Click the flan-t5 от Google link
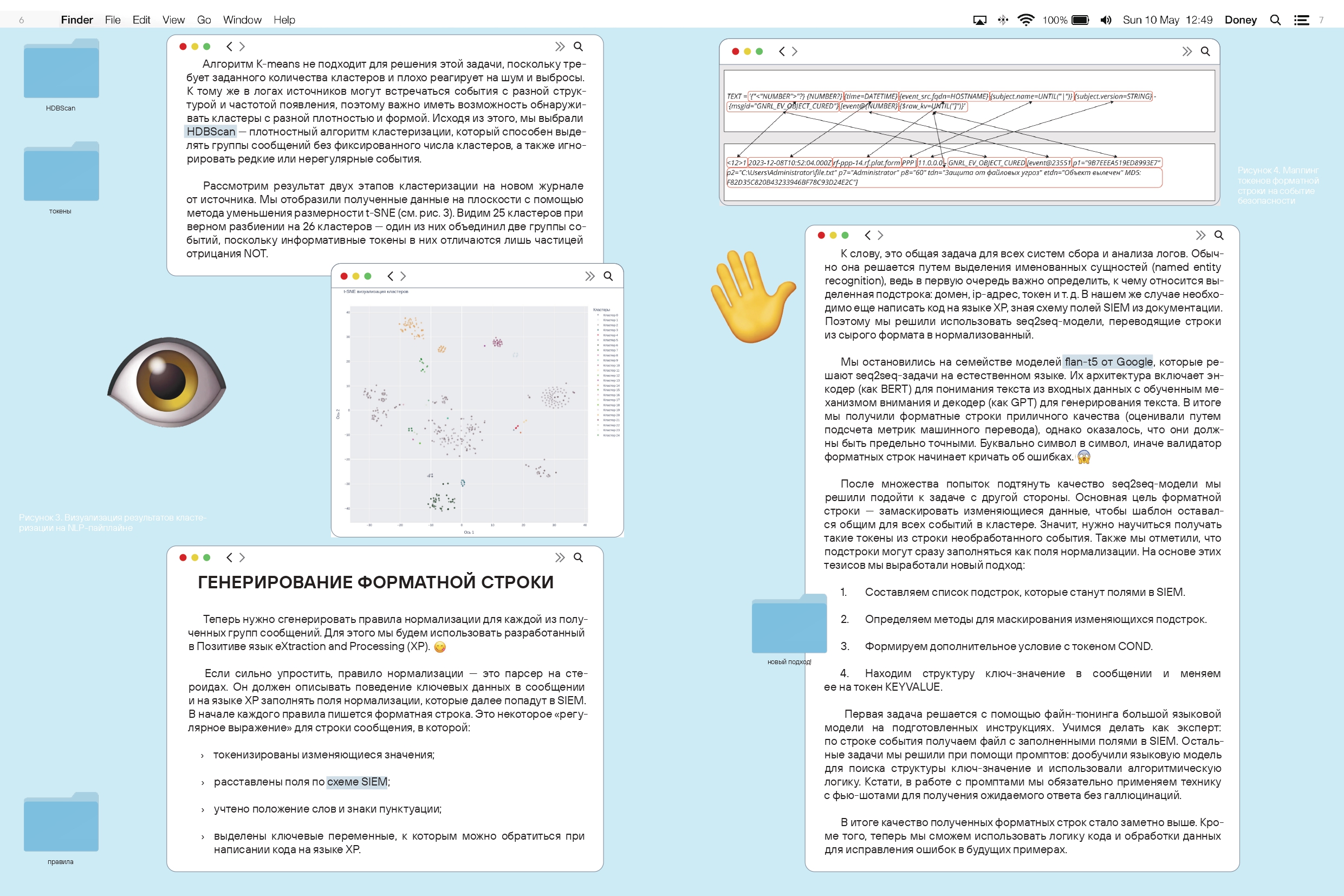The height and width of the screenshot is (896, 1344). [1108, 362]
